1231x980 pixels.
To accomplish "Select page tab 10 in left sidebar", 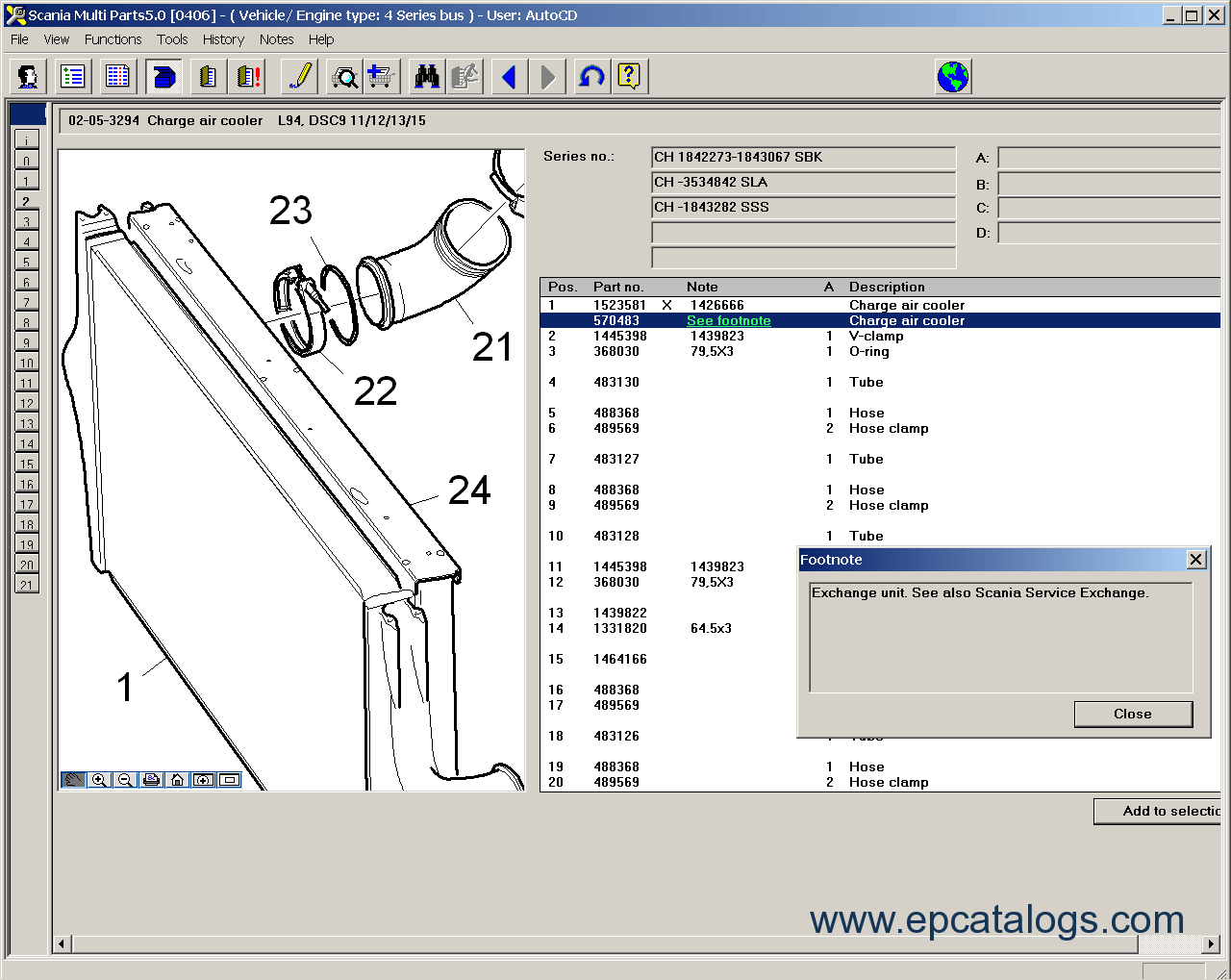I will pyautogui.click(x=27, y=363).
